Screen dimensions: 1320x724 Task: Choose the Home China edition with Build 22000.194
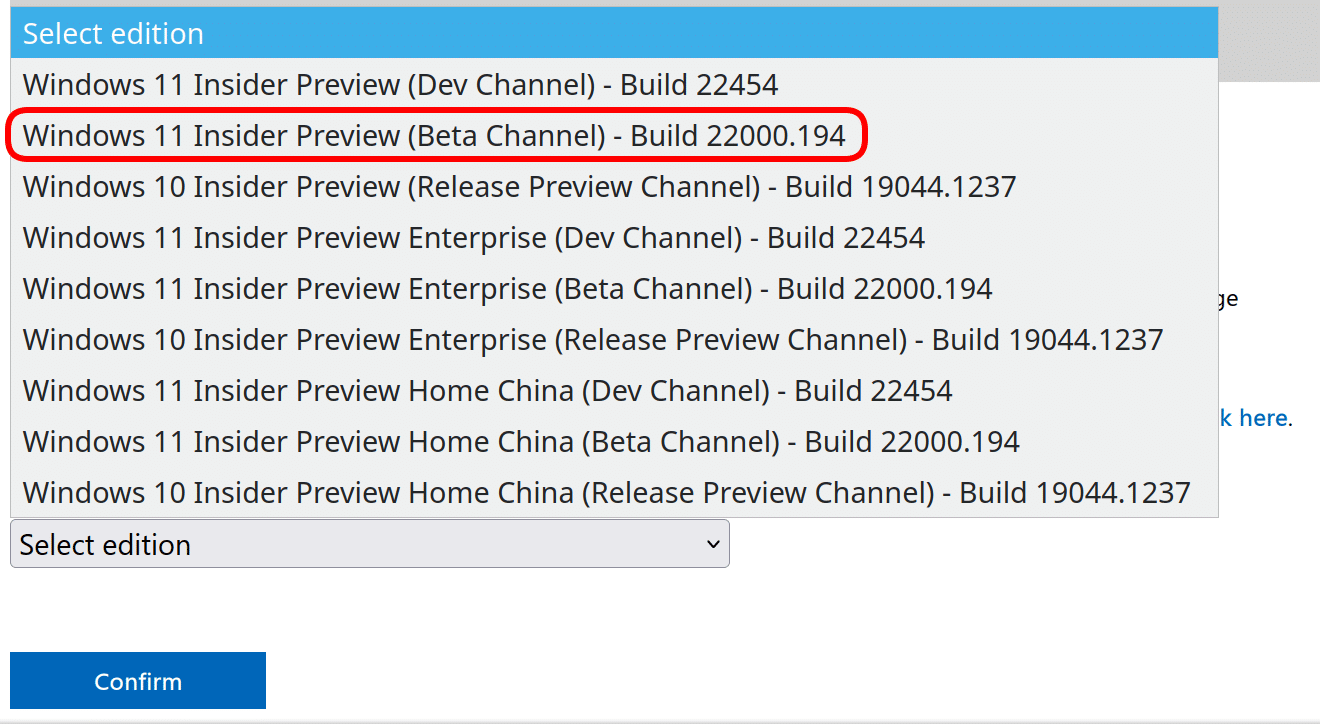click(521, 442)
